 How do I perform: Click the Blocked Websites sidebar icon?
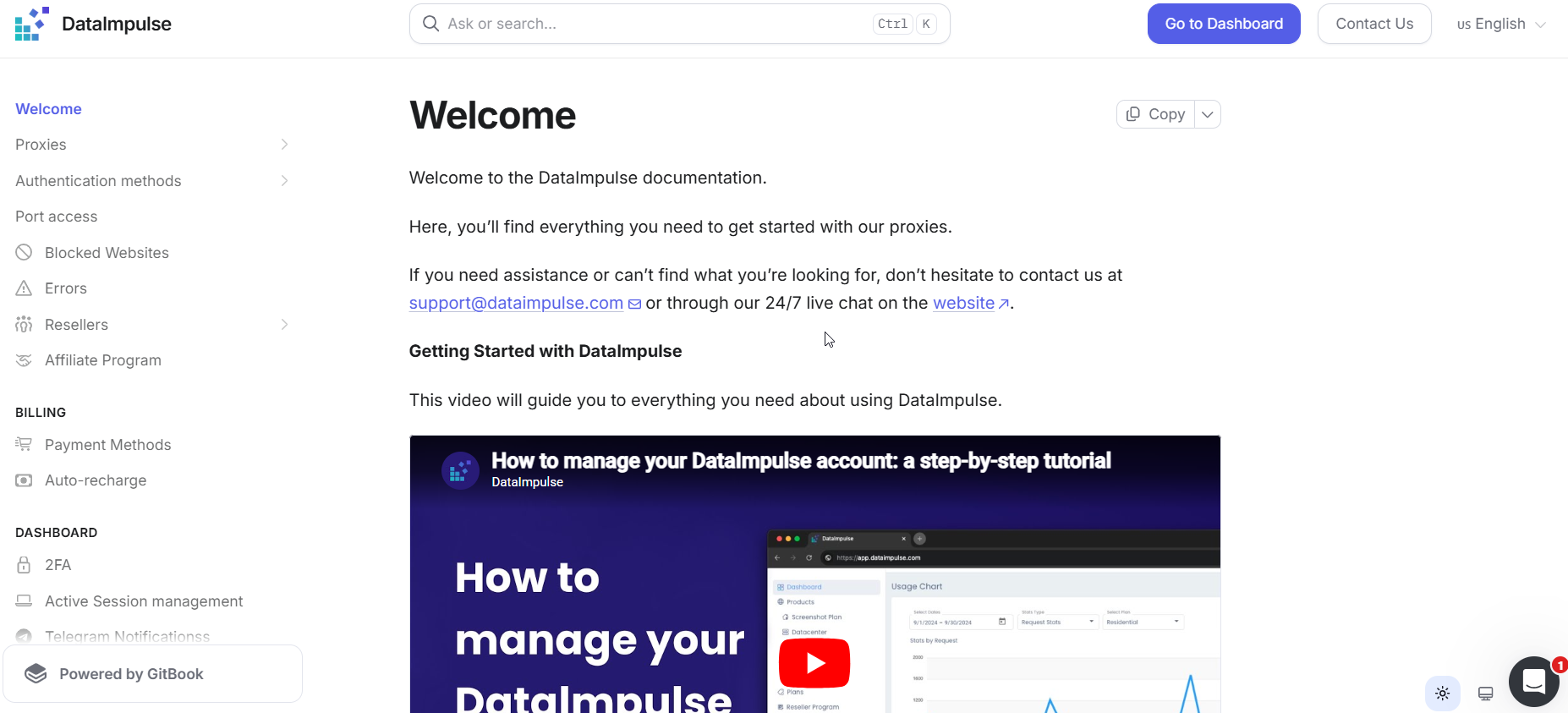click(24, 252)
